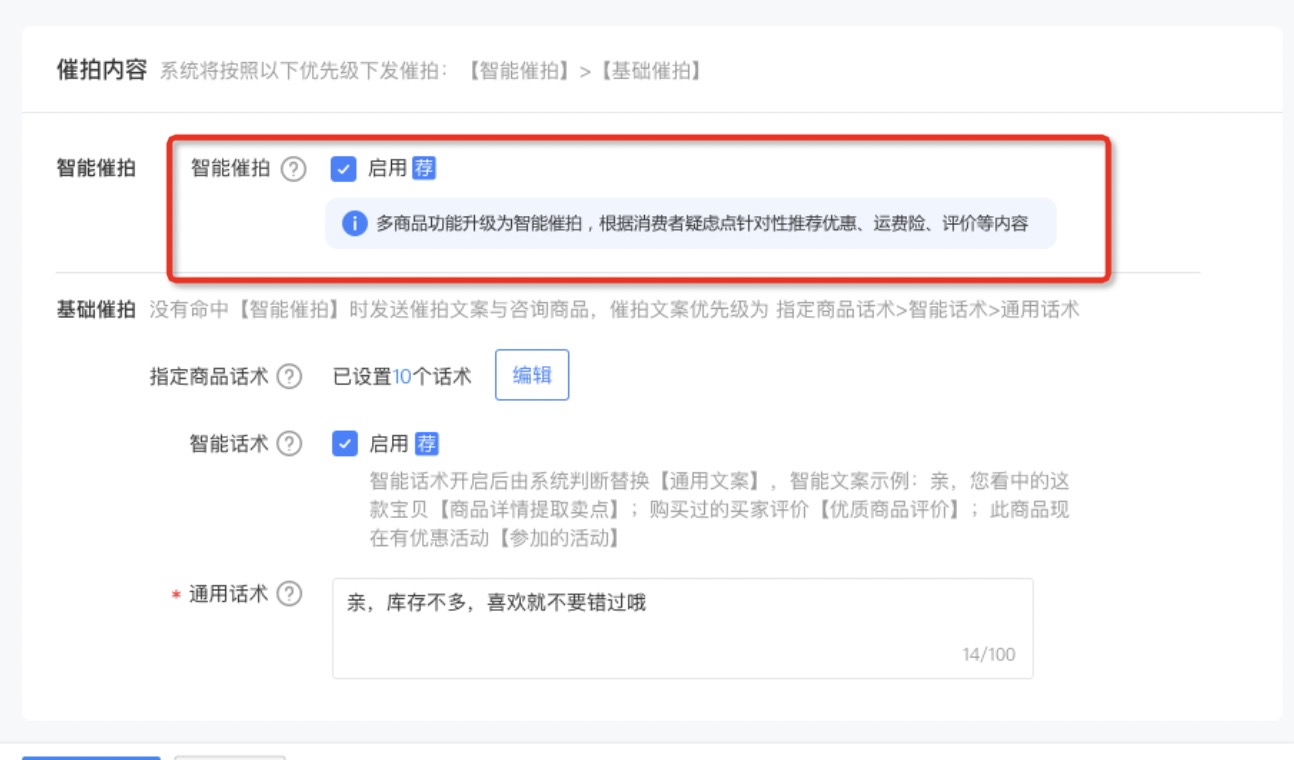Click the blue info icon in the banner
This screenshot has height=760, width=1294.
[354, 224]
